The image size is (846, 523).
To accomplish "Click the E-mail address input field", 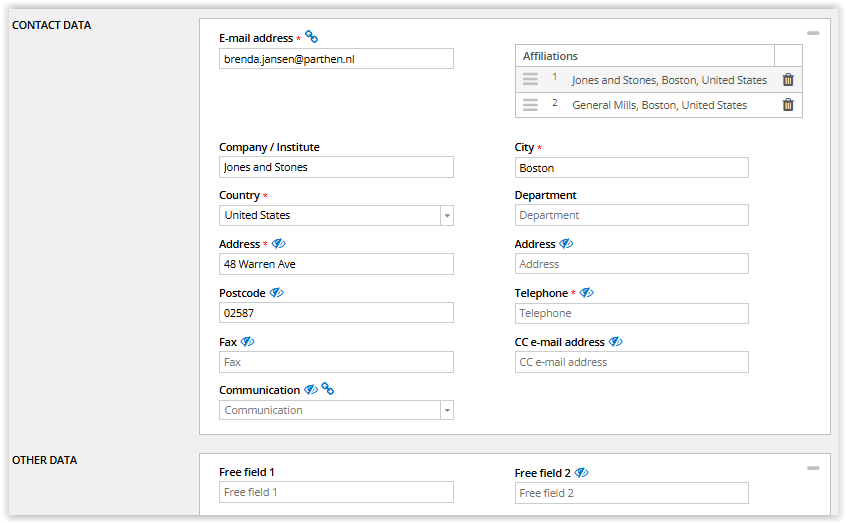I will 336,59.
